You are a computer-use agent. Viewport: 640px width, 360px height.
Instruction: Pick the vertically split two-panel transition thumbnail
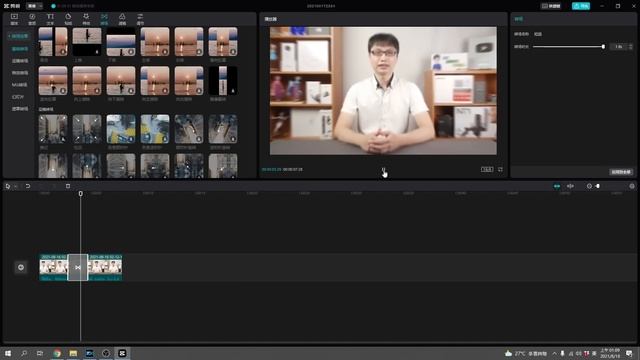53,42
